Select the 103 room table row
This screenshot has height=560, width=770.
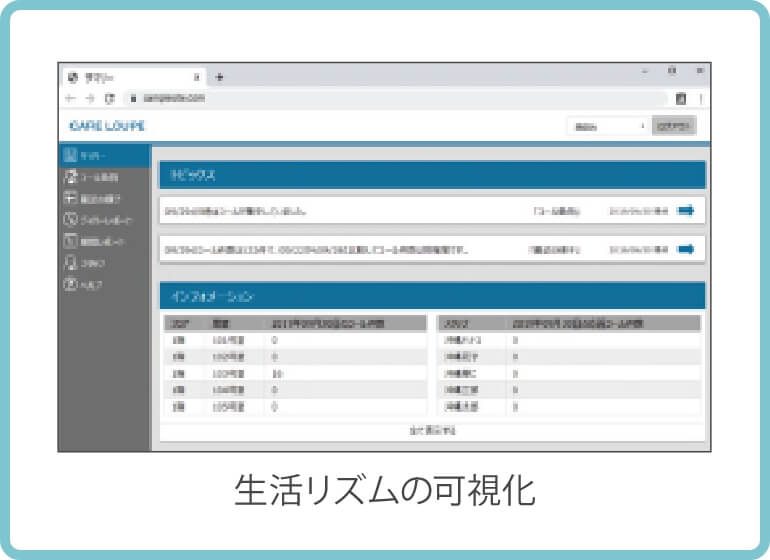point(296,373)
